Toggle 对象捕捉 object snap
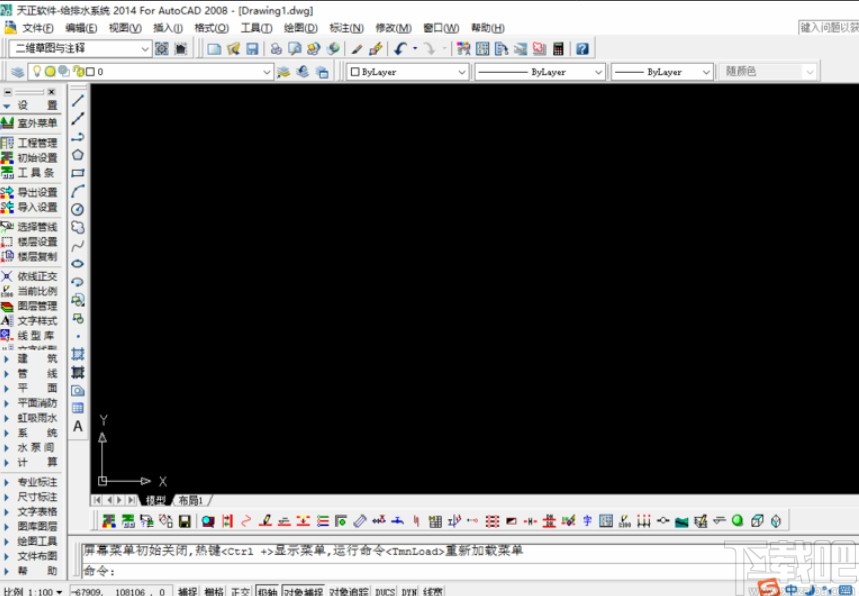This screenshot has width=859, height=596. tap(303, 591)
